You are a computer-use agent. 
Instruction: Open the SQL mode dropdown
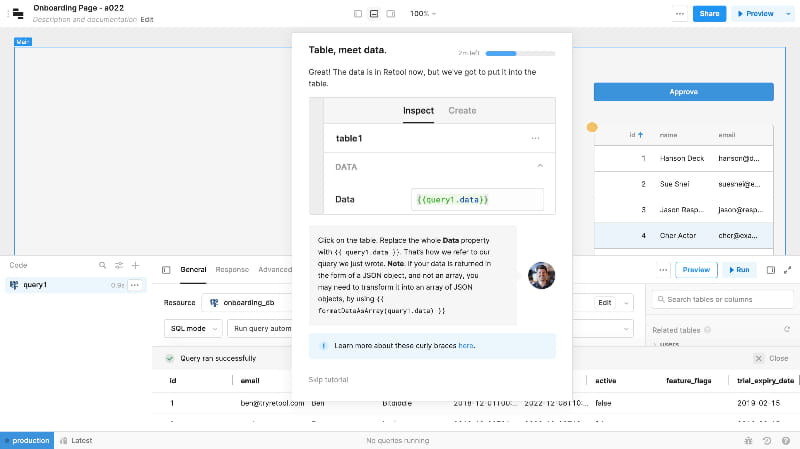pyautogui.click(x=193, y=329)
